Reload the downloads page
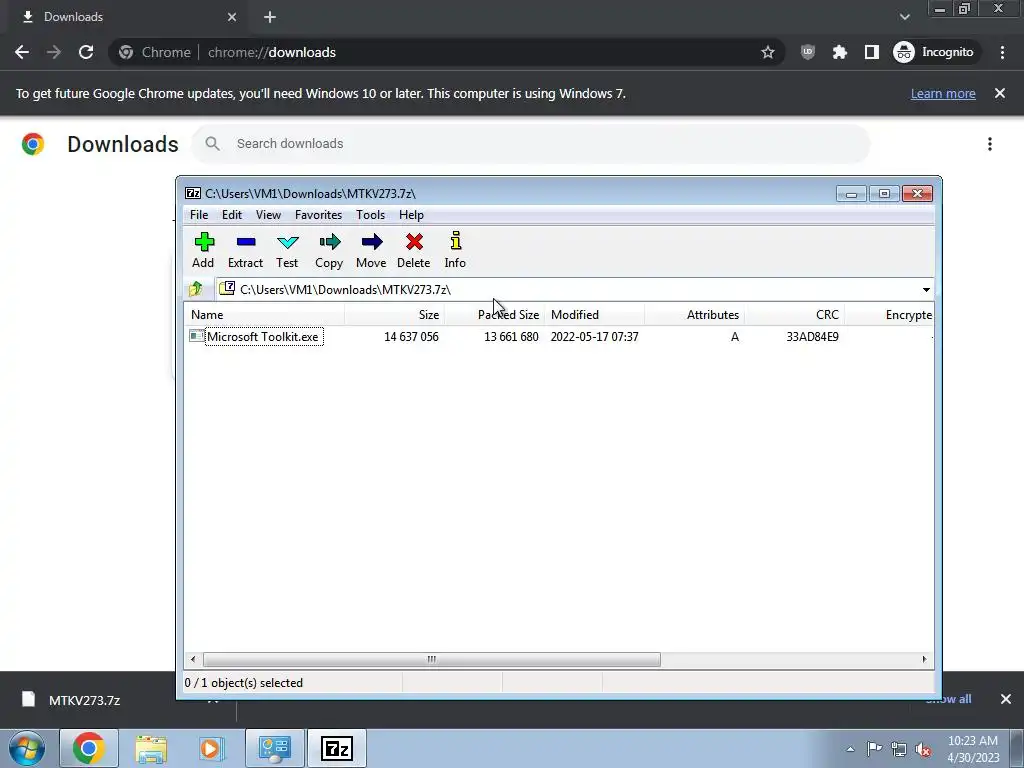The width and height of the screenshot is (1024, 768). pos(86,52)
